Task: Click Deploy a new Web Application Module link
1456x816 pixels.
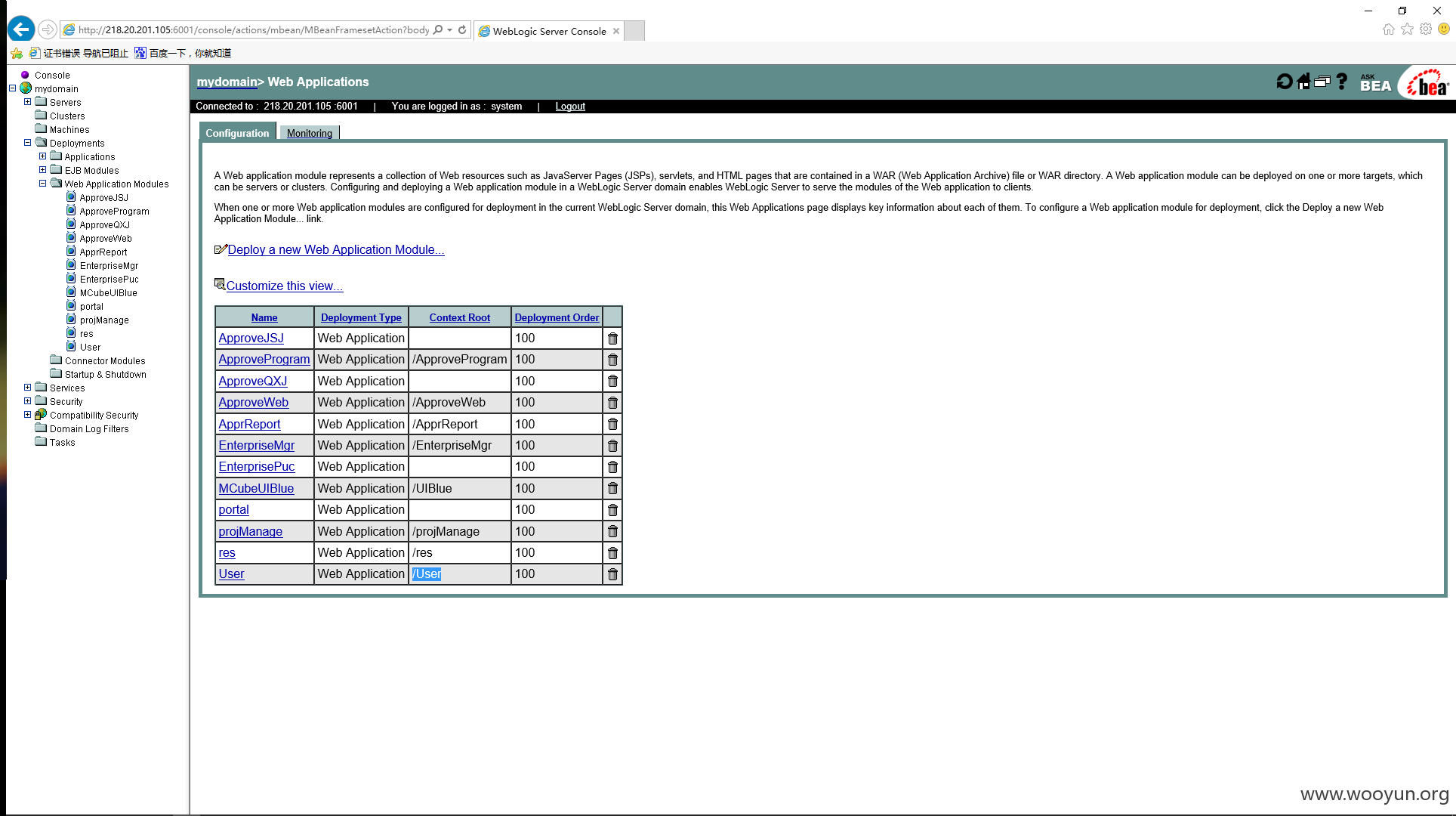Action: coord(336,250)
